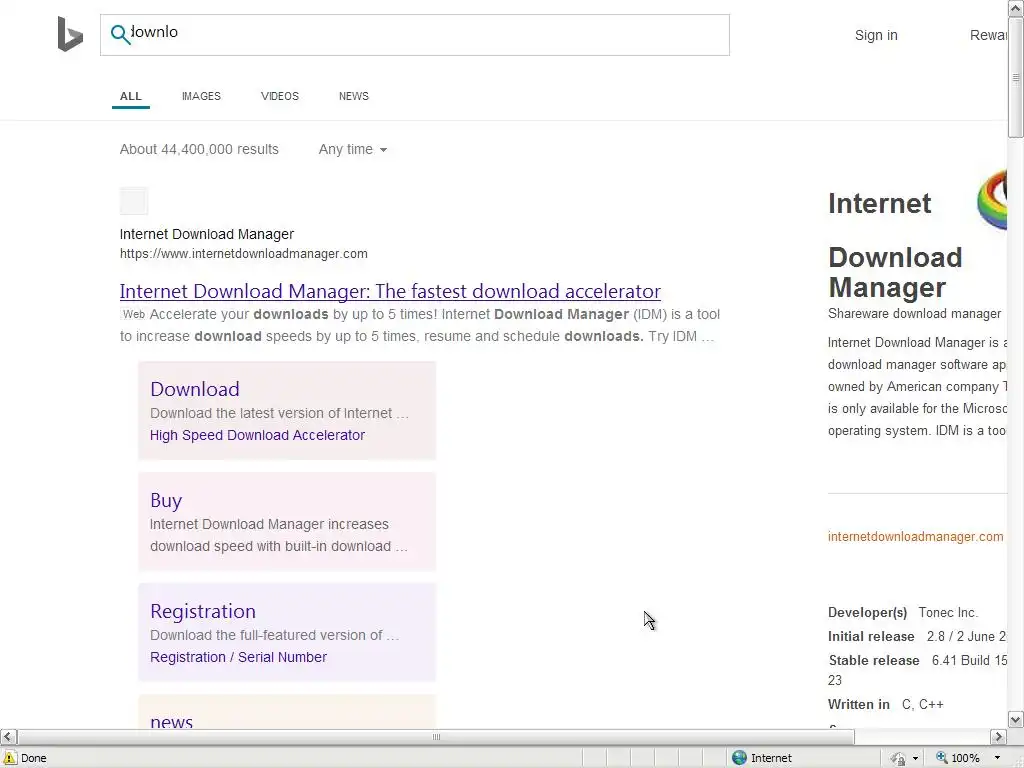This screenshot has width=1024, height=768.
Task: Click the Internet Download Manager rainbow logo
Action: [993, 199]
